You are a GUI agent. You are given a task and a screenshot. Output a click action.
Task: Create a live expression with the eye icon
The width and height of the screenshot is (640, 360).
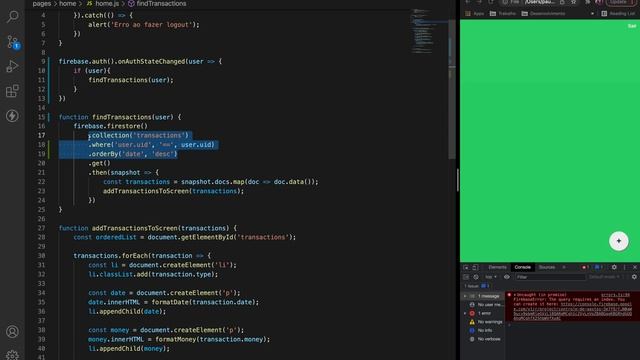coord(507,277)
